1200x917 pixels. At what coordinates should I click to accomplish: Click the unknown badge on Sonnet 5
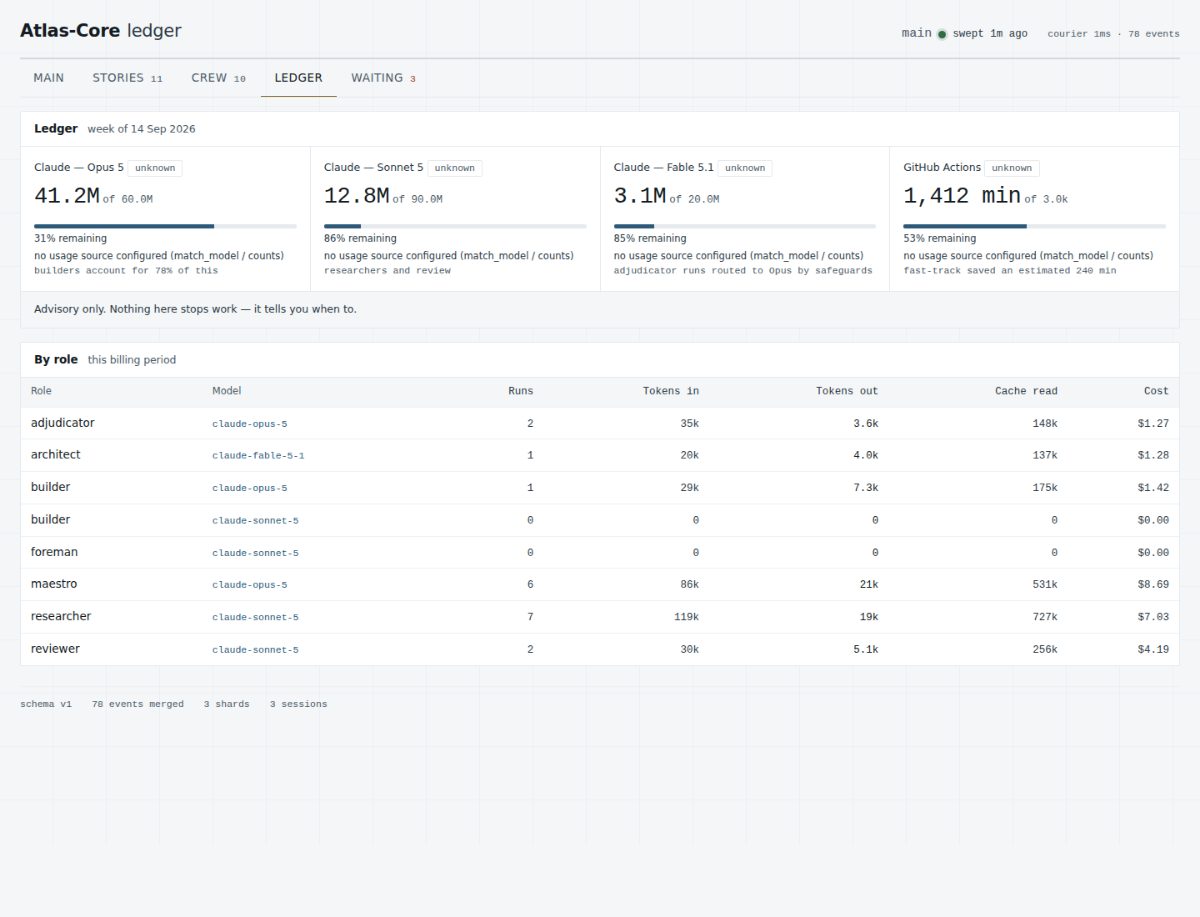[x=455, y=168]
